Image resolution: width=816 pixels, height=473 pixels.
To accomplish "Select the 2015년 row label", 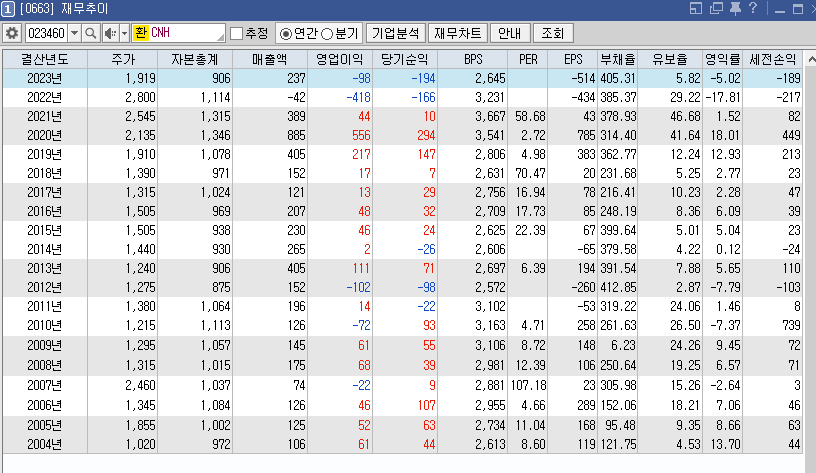I will click(45, 230).
